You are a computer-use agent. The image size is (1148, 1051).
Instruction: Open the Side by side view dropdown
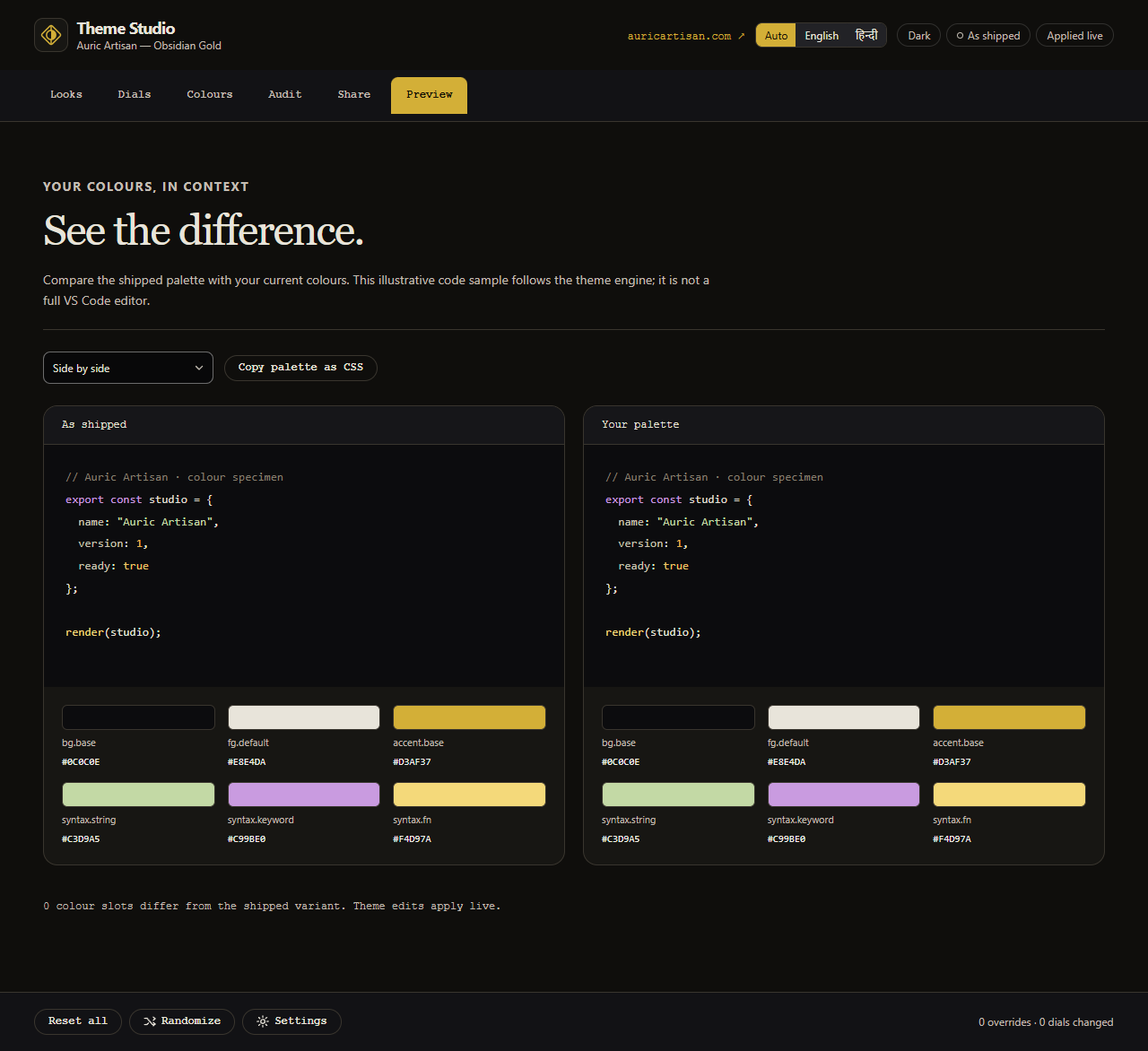128,368
